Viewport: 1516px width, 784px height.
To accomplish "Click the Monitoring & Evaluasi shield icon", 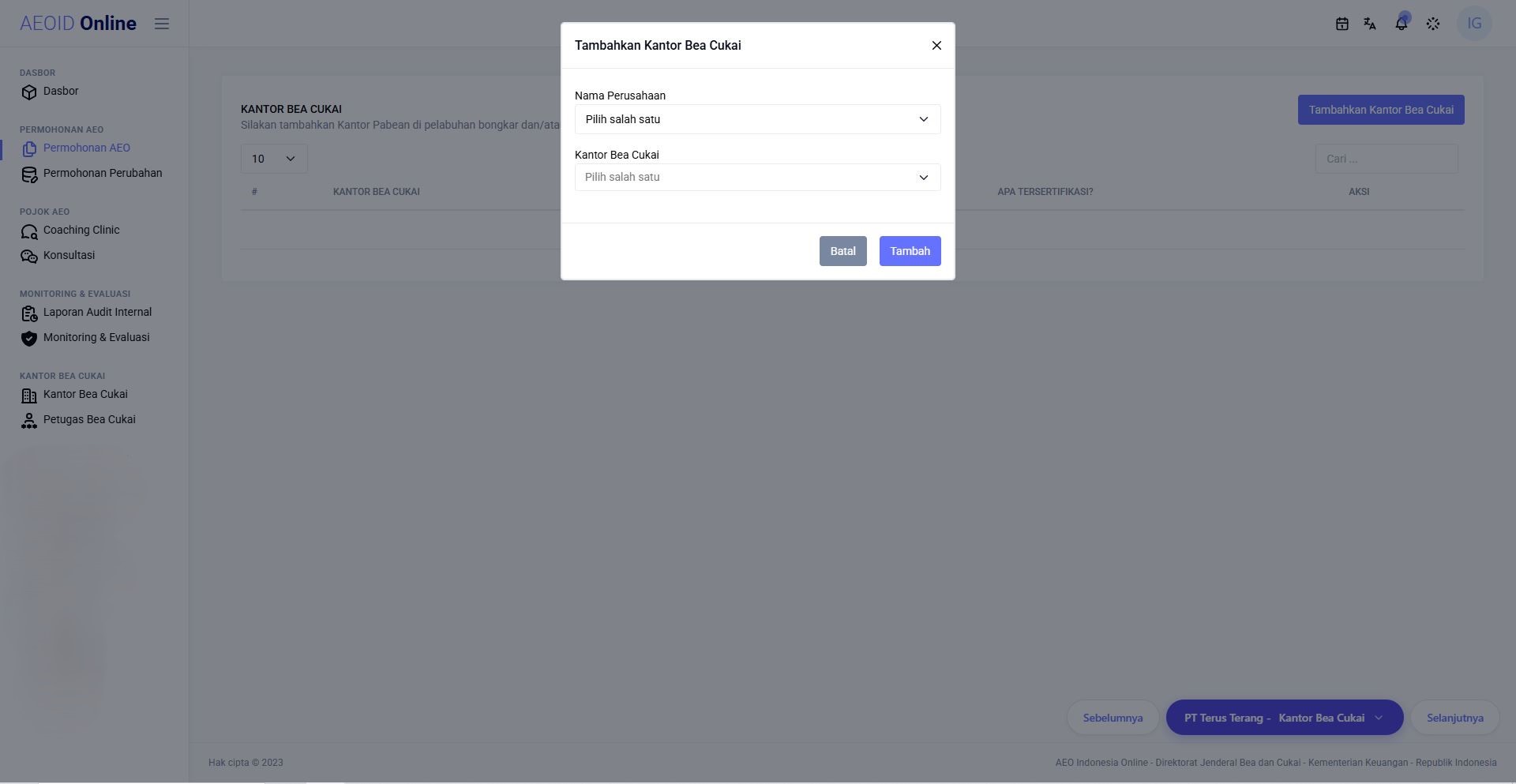I will (x=29, y=339).
